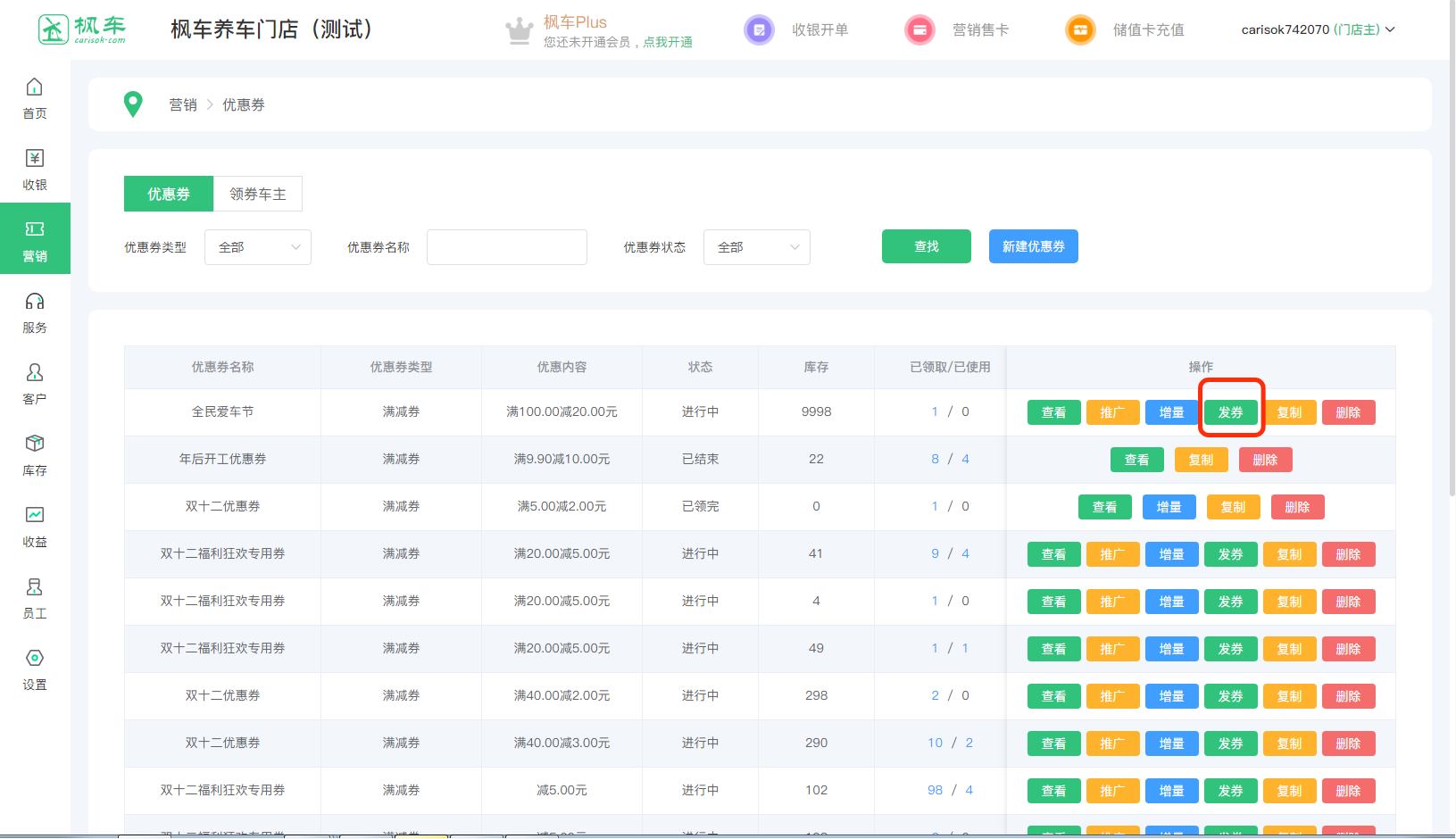Open the 服务 headset icon in sidebar

(x=35, y=302)
